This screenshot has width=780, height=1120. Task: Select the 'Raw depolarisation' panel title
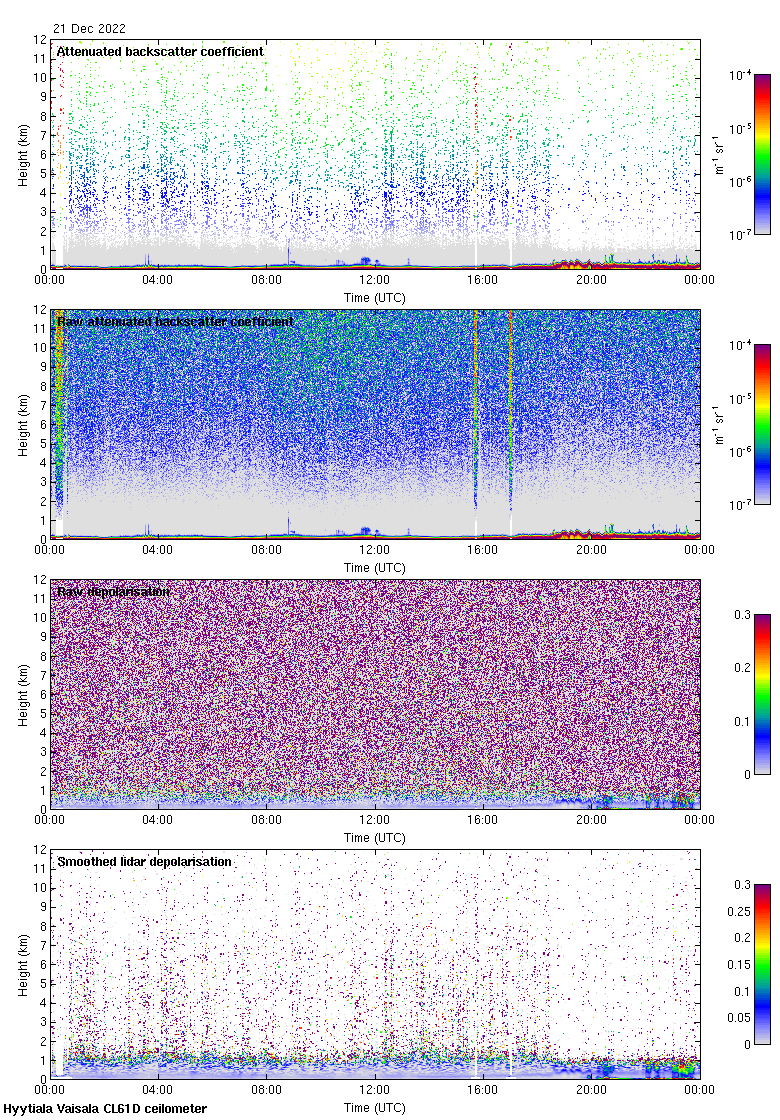pos(113,592)
